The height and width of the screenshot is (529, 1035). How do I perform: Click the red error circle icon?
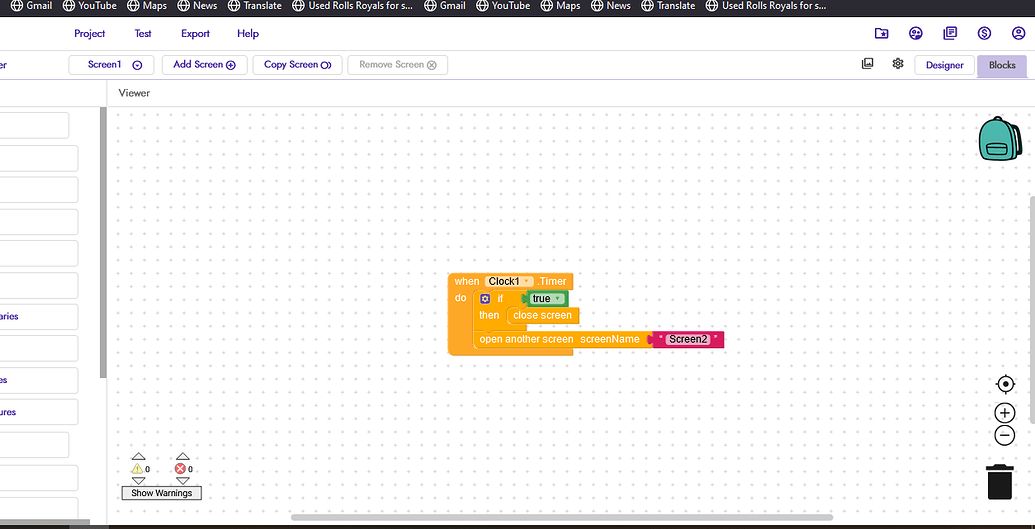click(180, 469)
